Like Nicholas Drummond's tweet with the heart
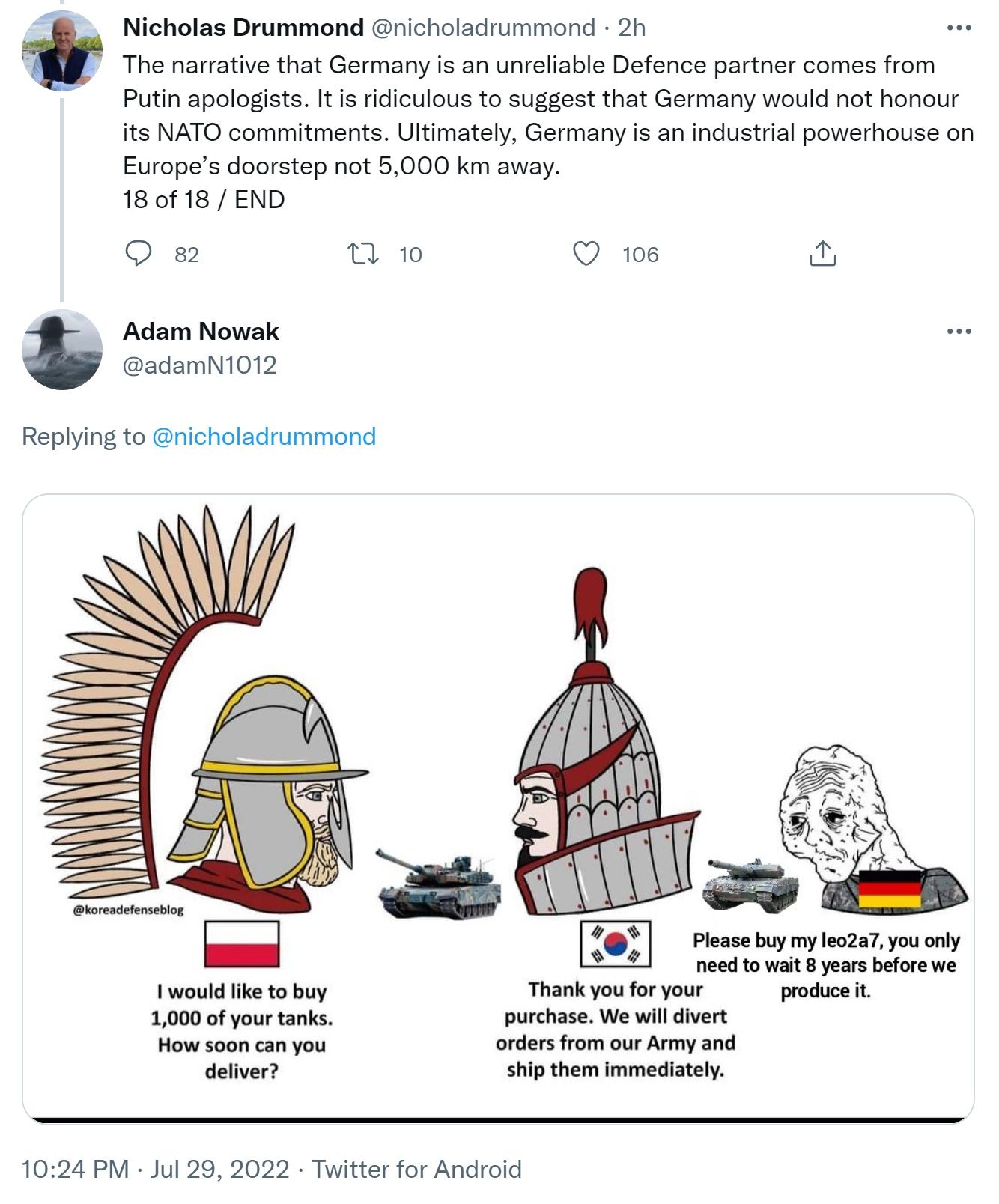This screenshot has height=1204, width=999. [586, 254]
